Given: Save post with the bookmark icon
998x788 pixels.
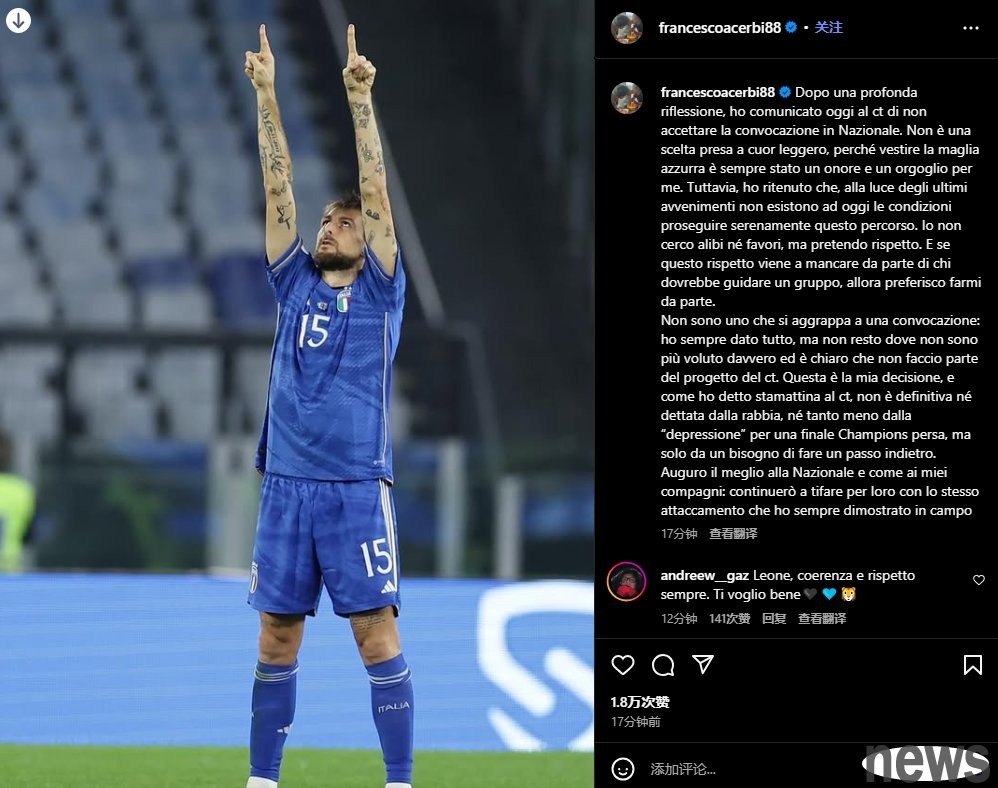Looking at the screenshot, I should (x=973, y=665).
